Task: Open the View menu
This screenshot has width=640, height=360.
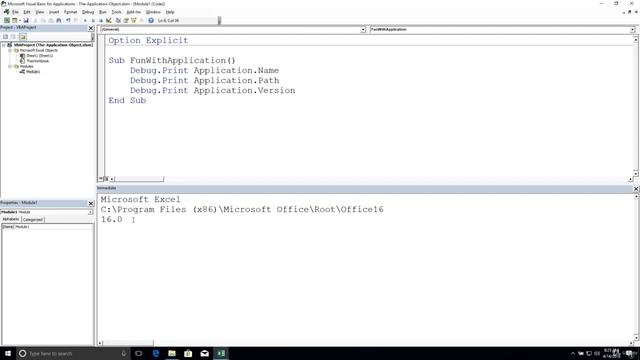Action: click(x=40, y=12)
